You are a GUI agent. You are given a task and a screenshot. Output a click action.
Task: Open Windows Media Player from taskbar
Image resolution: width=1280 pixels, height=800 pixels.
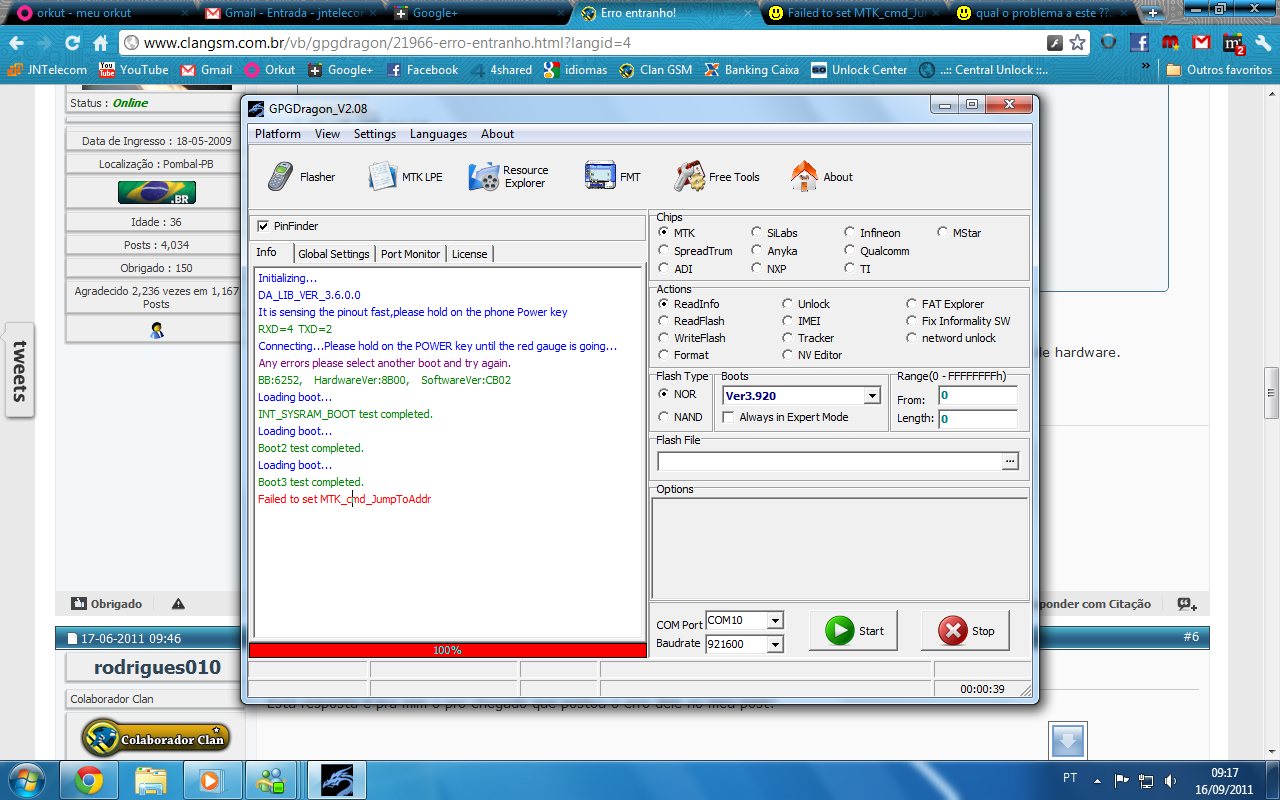click(211, 779)
